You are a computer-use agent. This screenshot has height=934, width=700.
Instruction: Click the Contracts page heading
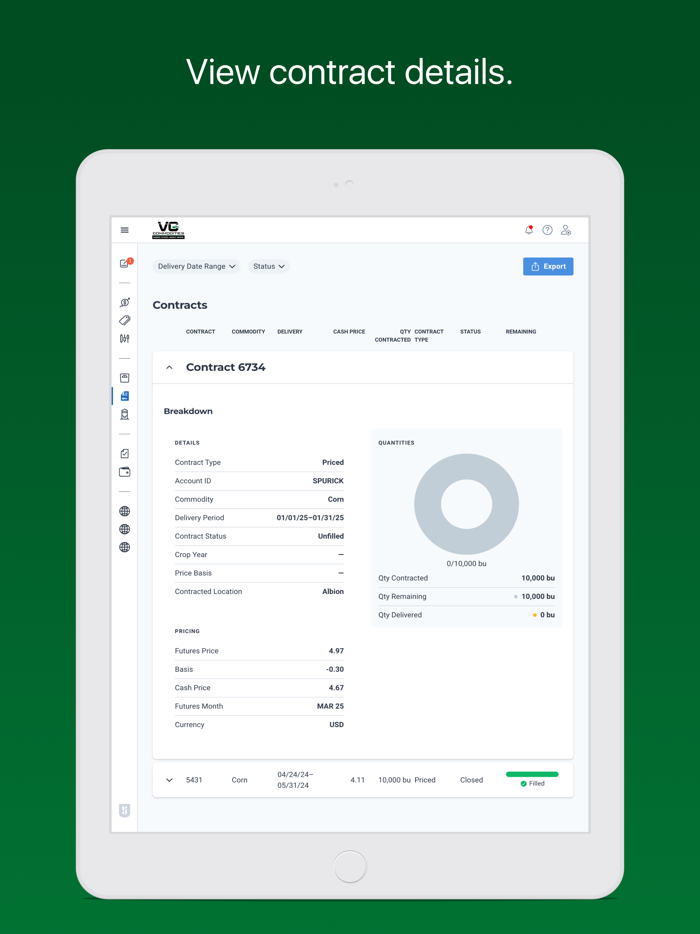[180, 305]
